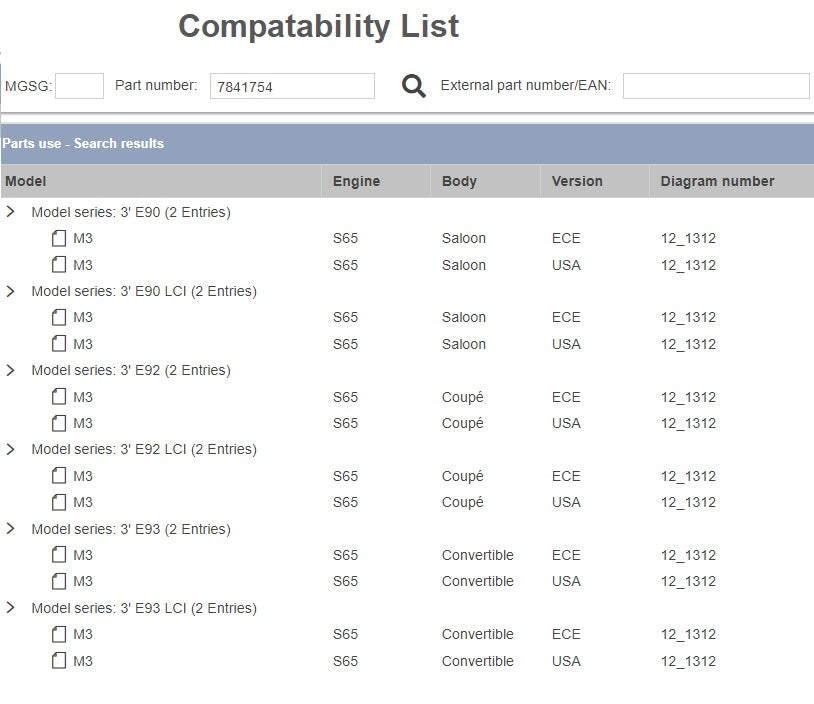Open diagram 12_1312 for E92 ECE Coupé row

click(x=688, y=397)
